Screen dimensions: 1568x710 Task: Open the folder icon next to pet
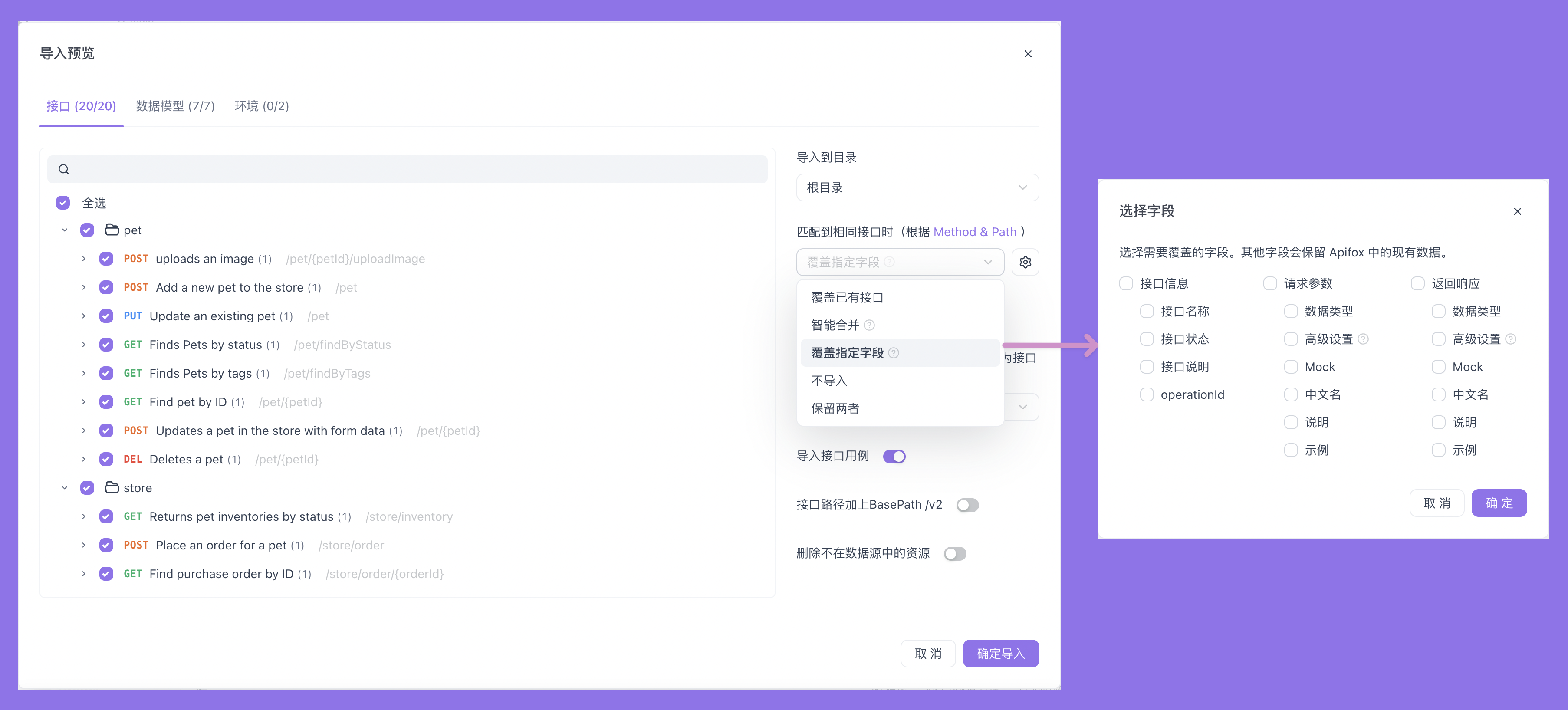point(112,230)
